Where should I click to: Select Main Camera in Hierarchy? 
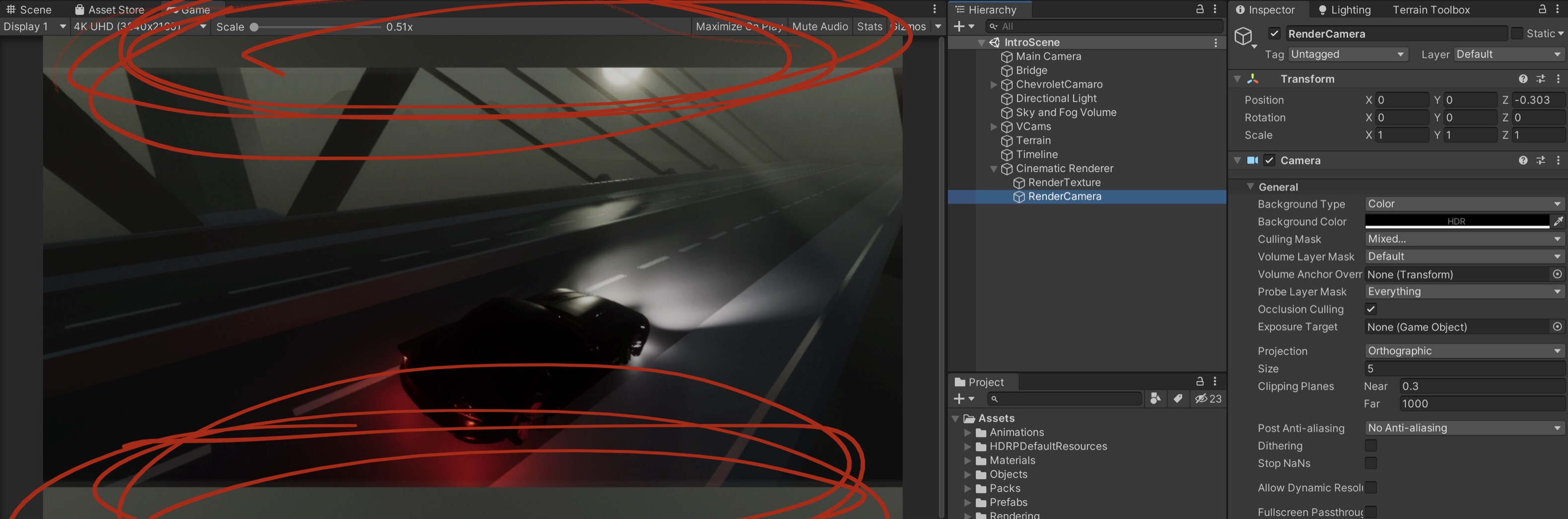[1048, 57]
